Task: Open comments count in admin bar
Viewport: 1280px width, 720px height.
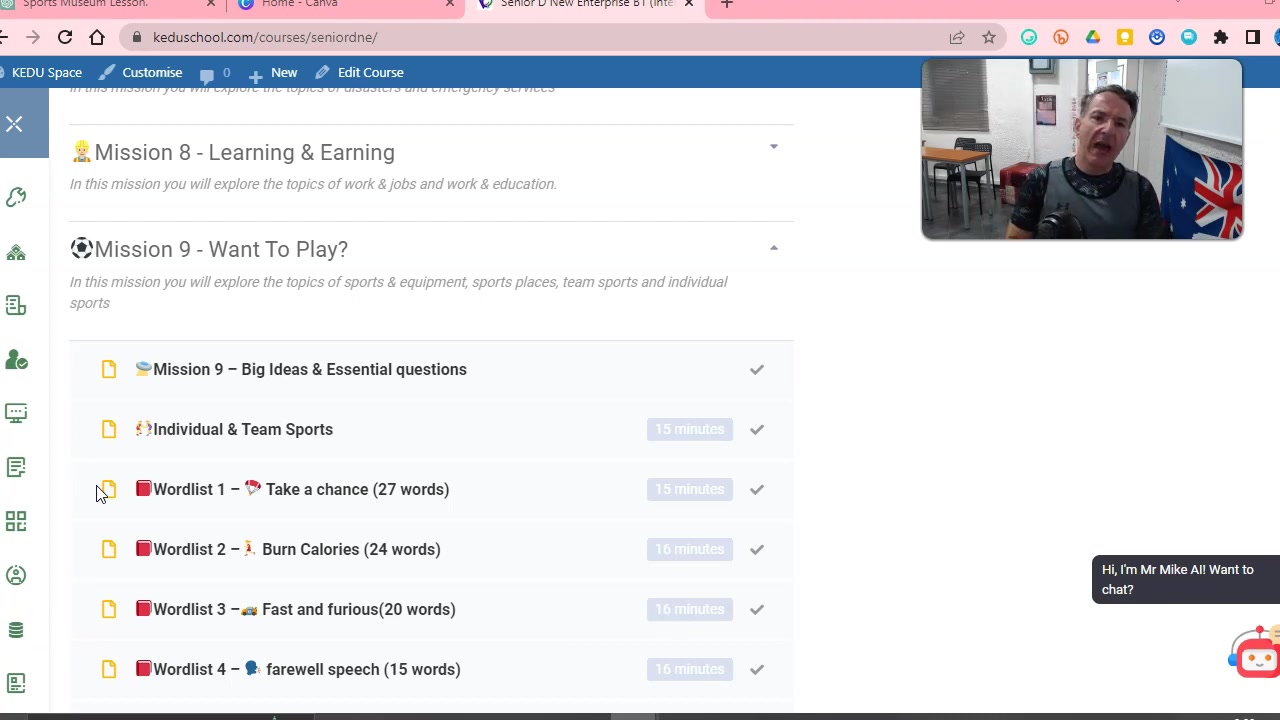Action: click(x=215, y=72)
